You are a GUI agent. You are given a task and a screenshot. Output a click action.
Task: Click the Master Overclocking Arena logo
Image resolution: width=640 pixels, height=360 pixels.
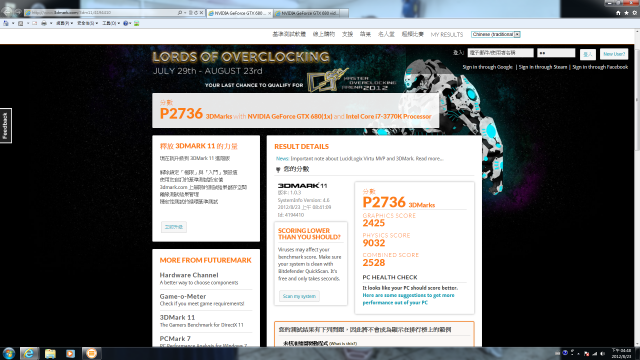[351, 80]
